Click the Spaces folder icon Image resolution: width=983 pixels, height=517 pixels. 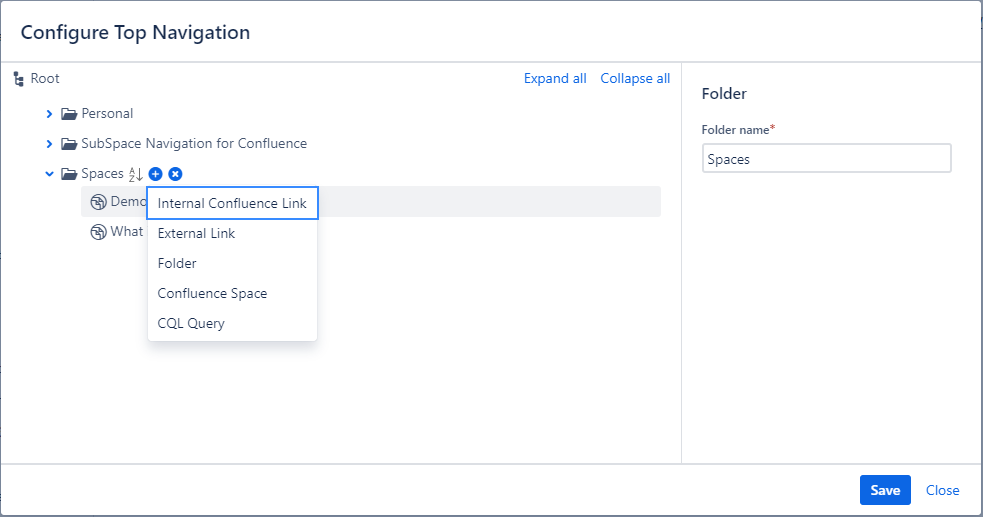[x=69, y=174]
